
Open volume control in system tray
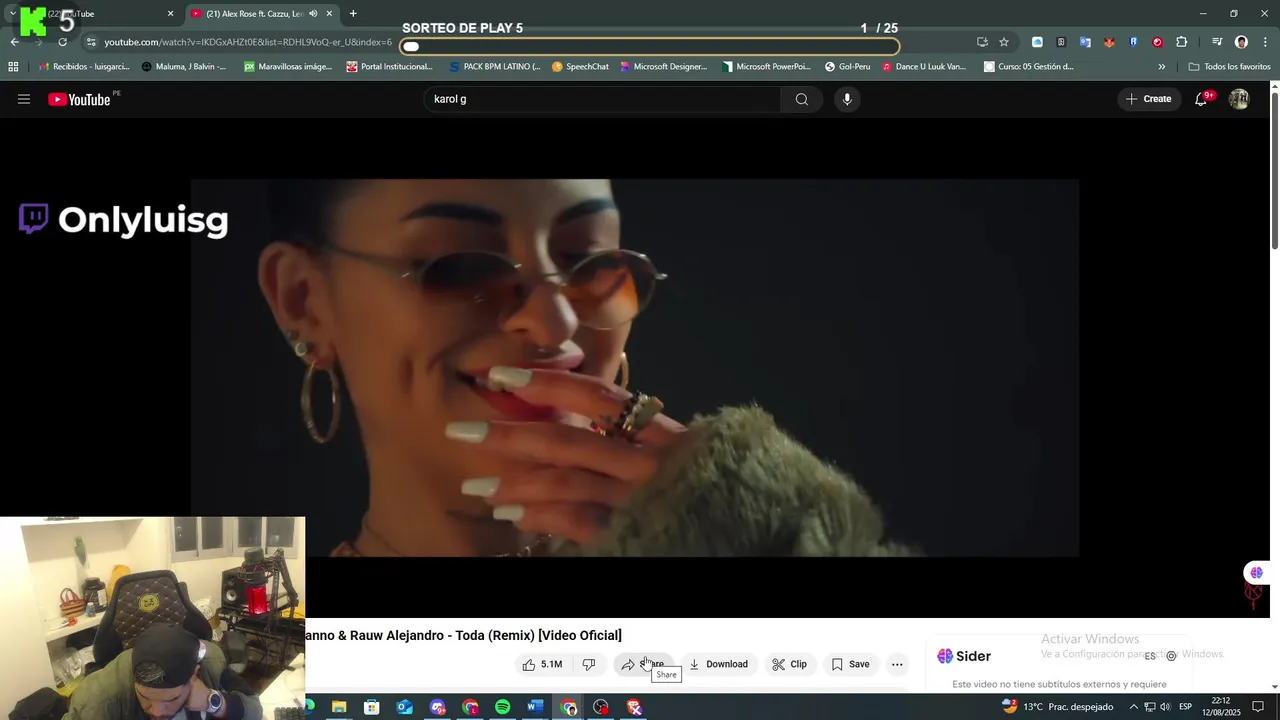[1165, 707]
